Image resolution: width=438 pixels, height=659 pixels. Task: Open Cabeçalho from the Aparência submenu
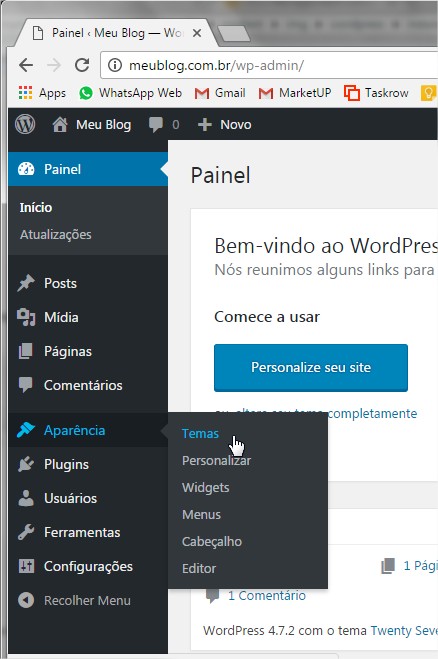(x=212, y=541)
